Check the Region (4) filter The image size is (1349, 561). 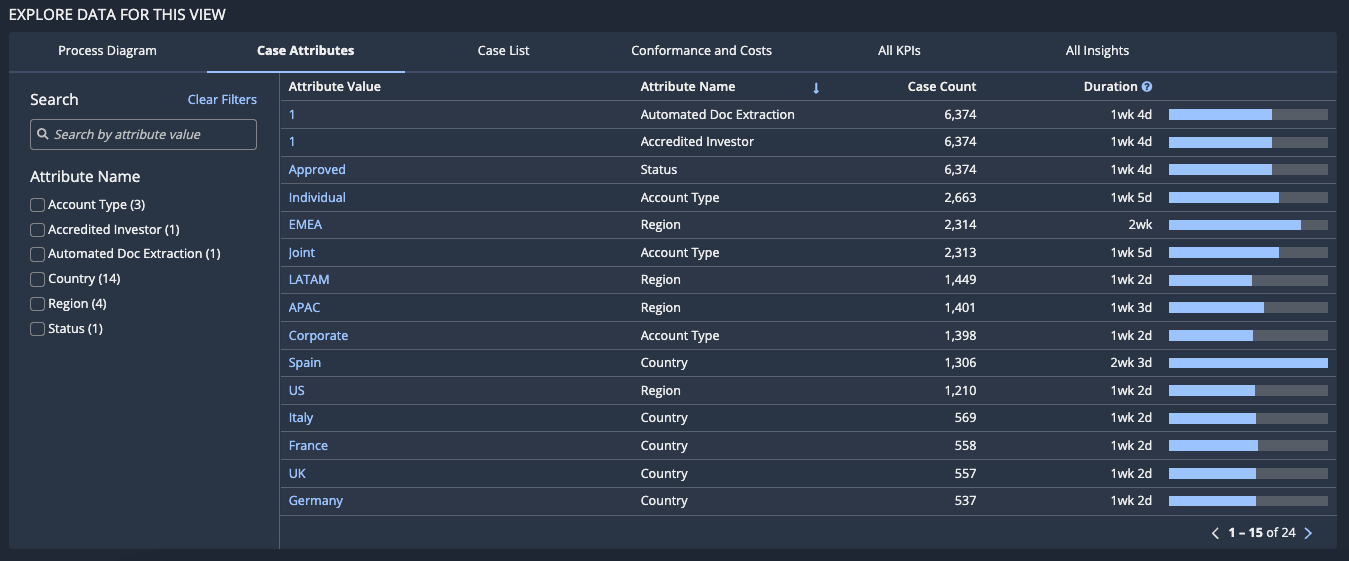pos(37,304)
